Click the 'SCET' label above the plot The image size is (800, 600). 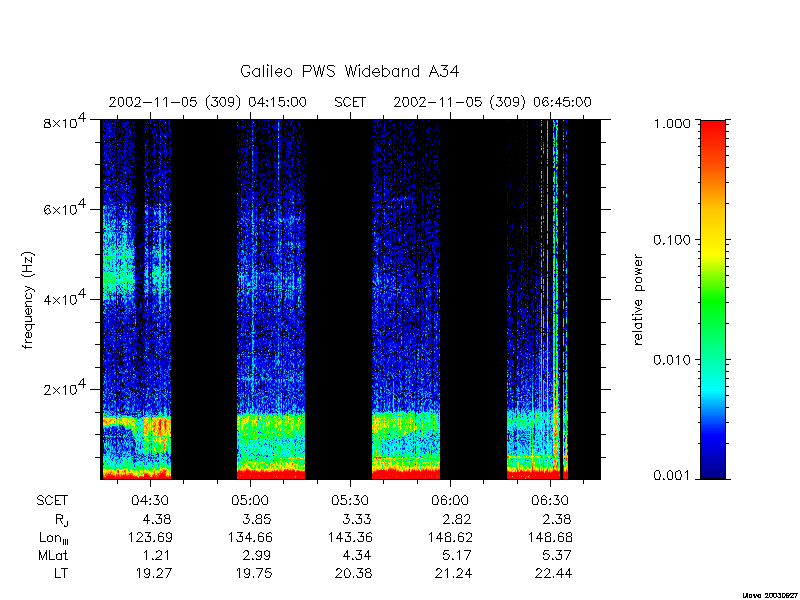tap(350, 103)
